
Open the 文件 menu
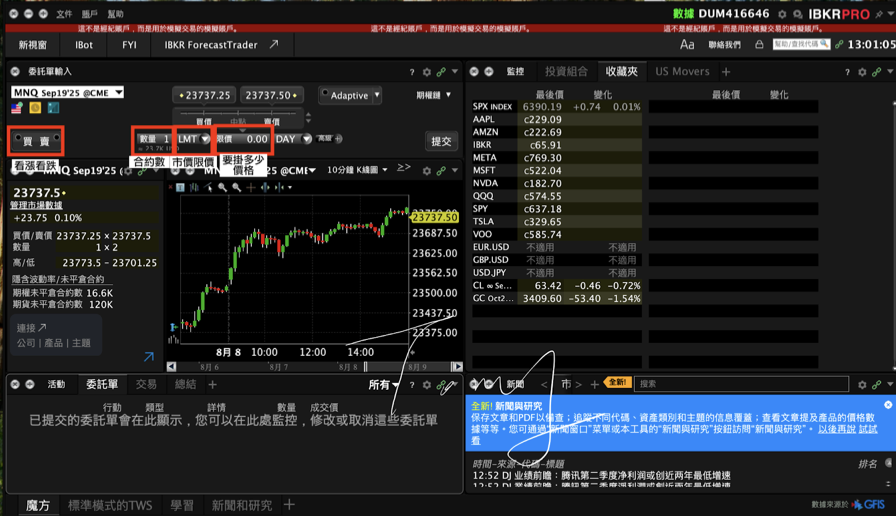coord(64,14)
